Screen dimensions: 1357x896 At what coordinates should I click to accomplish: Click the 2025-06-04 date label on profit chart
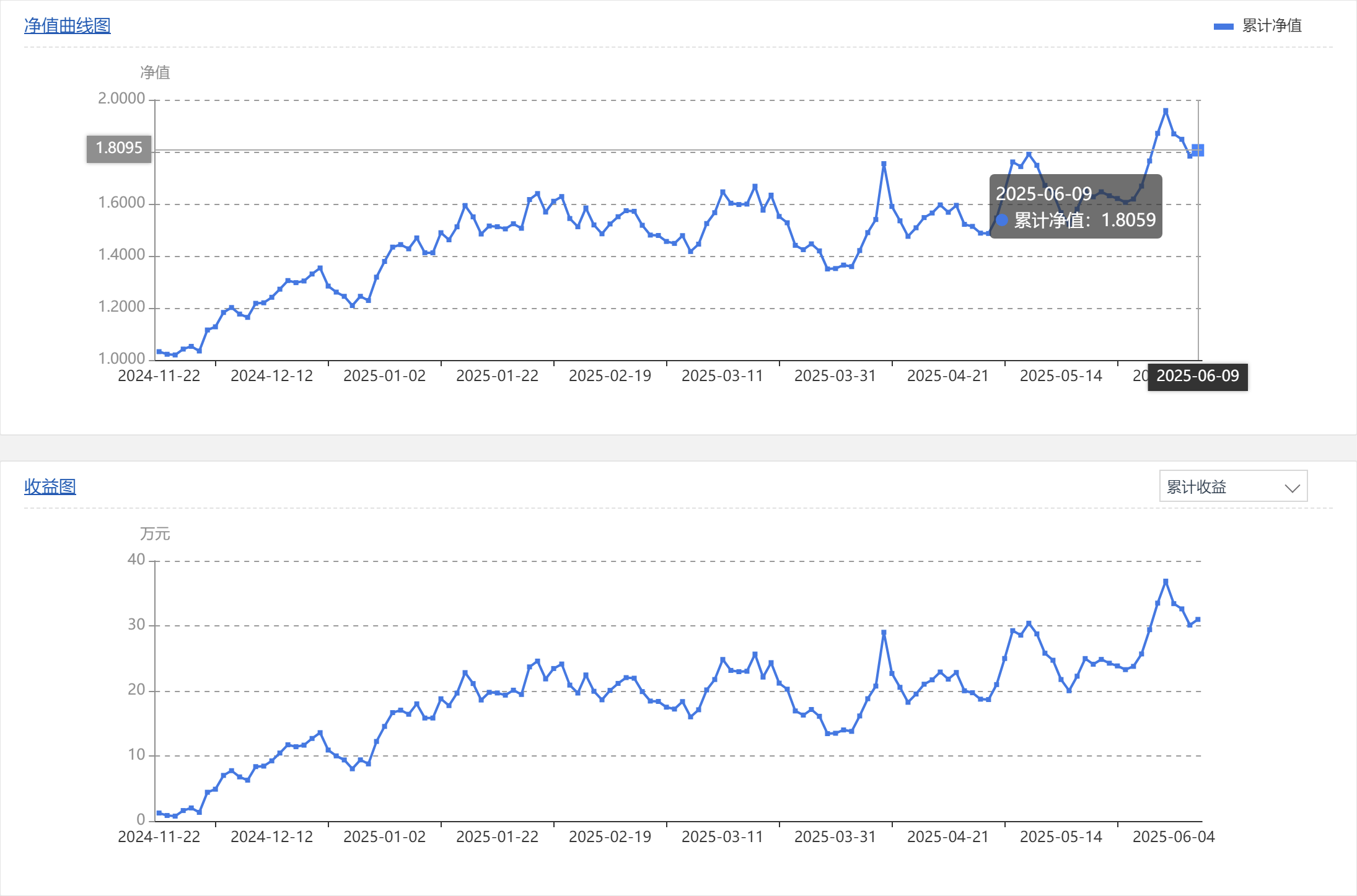(1173, 837)
